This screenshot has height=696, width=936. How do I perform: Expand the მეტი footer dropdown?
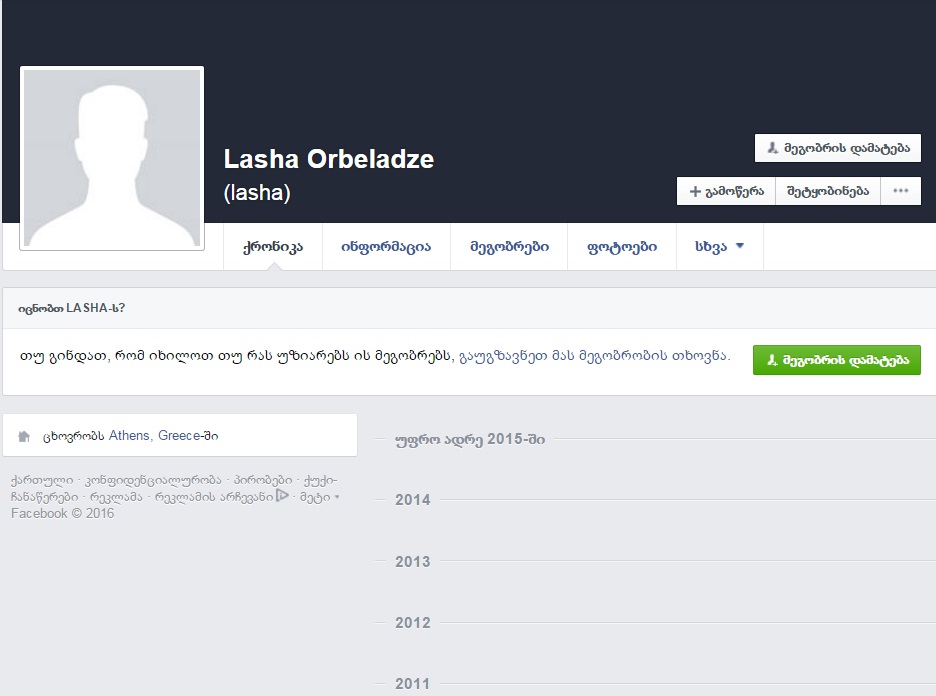(319, 497)
